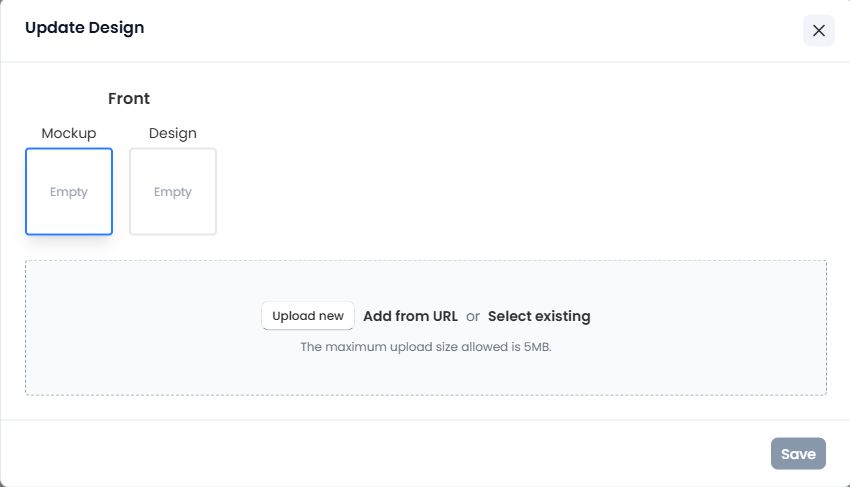
Task: Select the empty Design thumbnail slot
Action: tap(173, 191)
